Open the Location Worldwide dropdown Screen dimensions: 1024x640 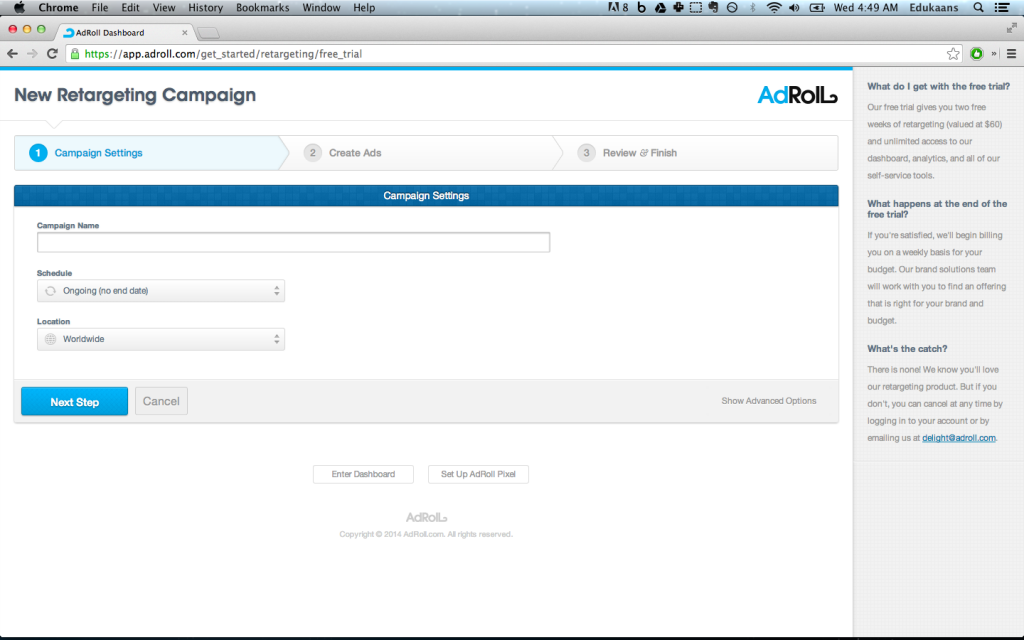pos(161,339)
